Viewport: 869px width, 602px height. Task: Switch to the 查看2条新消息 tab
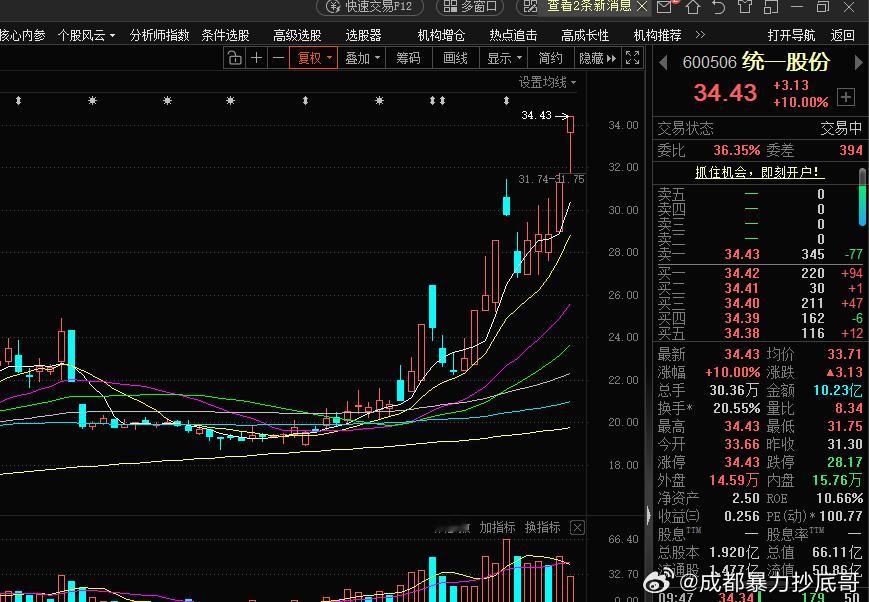[587, 7]
